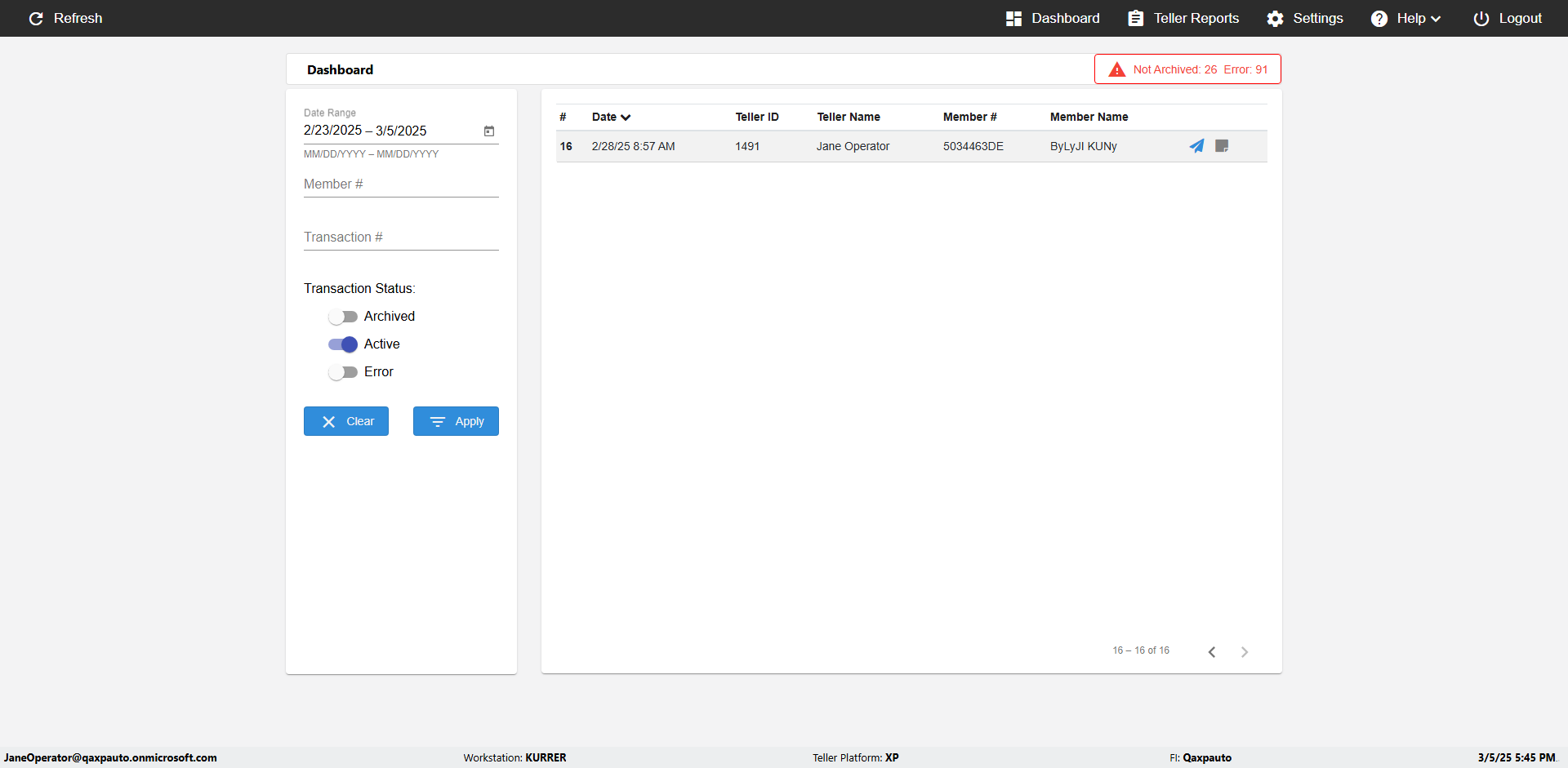This screenshot has width=1568, height=768.
Task: Click the Jane Operator teller name cell
Action: pos(853,147)
